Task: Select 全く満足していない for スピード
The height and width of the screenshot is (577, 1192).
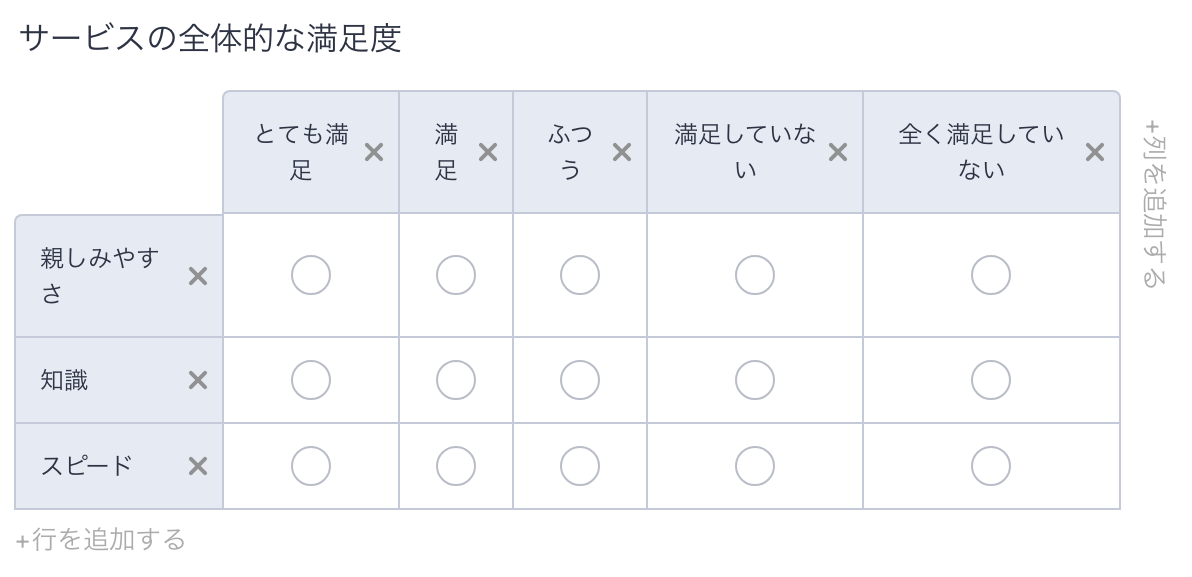Action: [991, 466]
